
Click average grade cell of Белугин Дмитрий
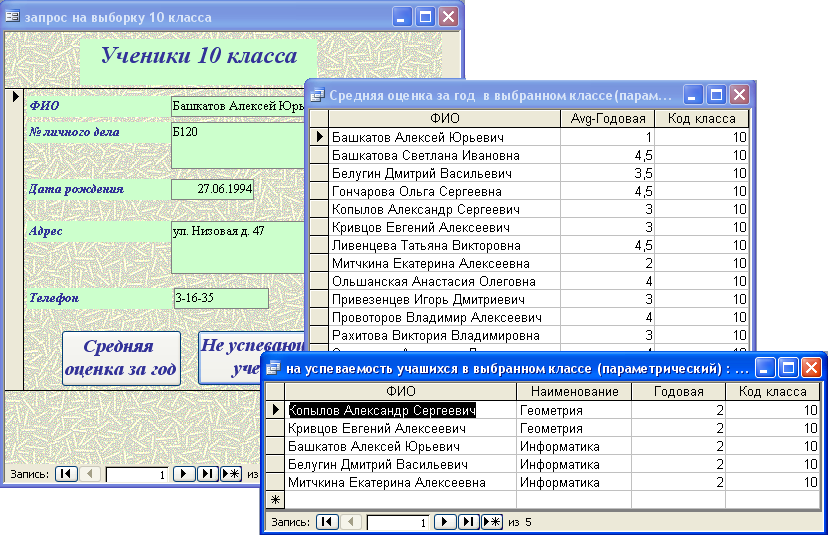coord(607,173)
